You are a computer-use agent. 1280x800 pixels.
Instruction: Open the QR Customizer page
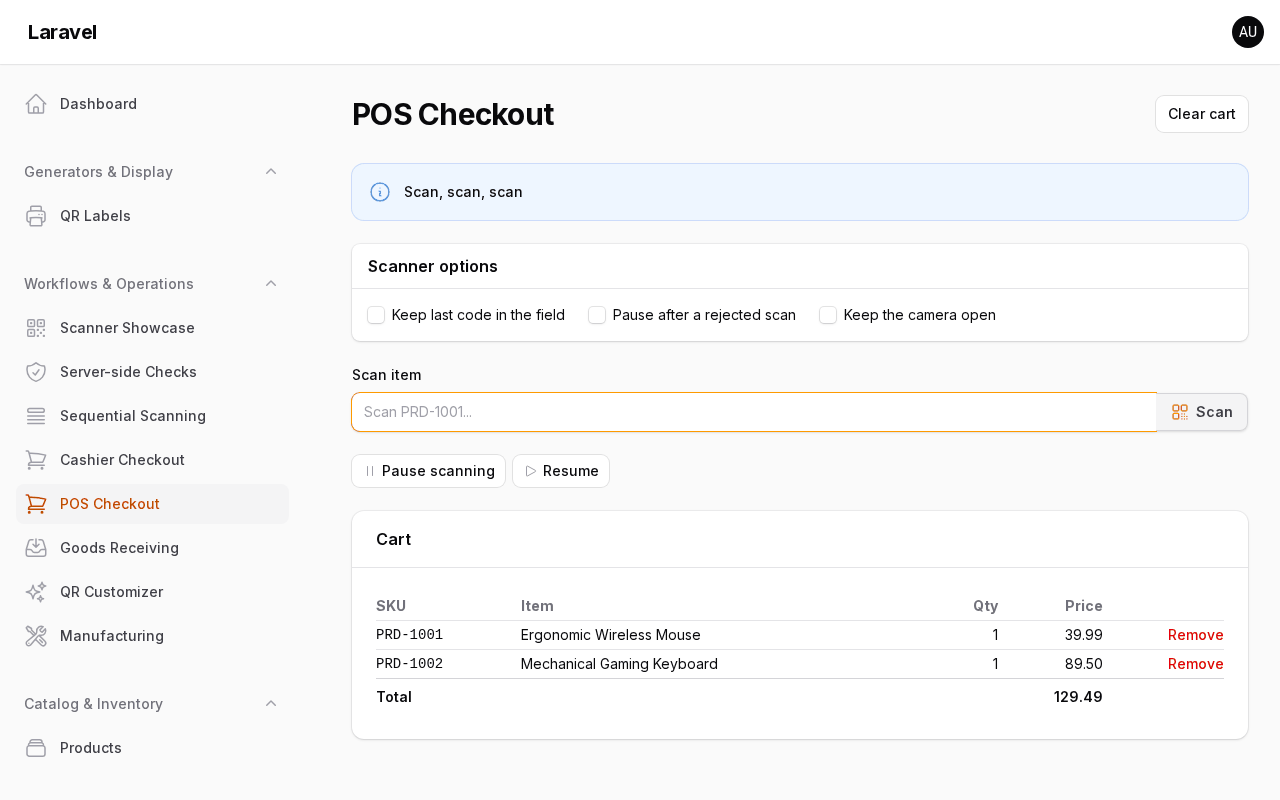(152, 592)
